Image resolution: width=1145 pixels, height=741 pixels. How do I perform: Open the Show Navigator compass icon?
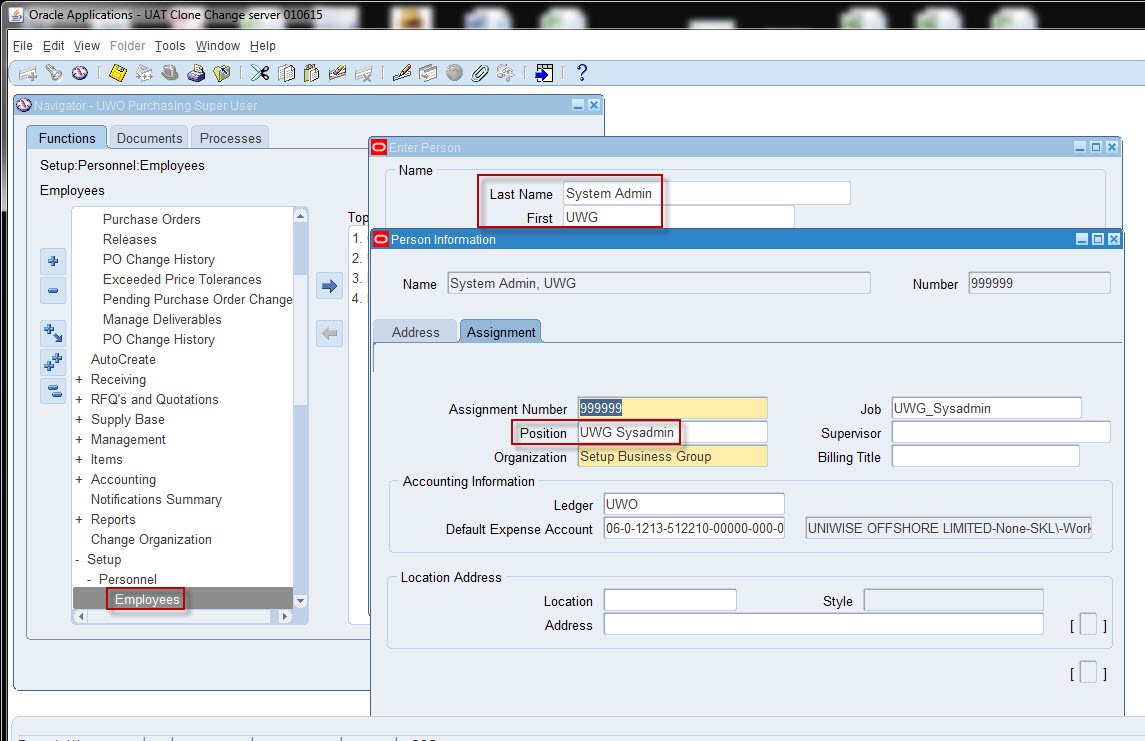click(x=81, y=72)
